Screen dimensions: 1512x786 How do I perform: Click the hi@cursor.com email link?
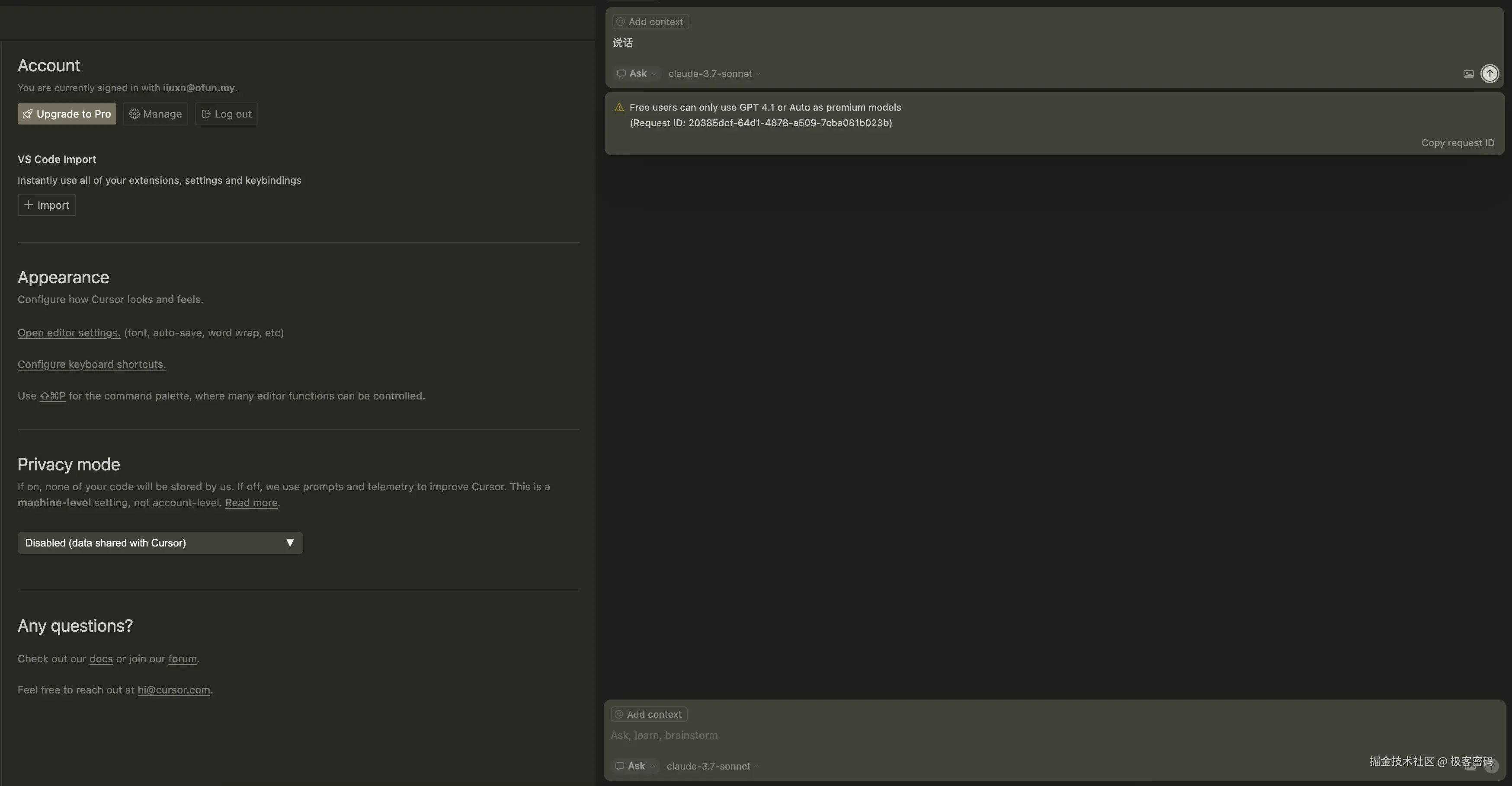(x=174, y=690)
